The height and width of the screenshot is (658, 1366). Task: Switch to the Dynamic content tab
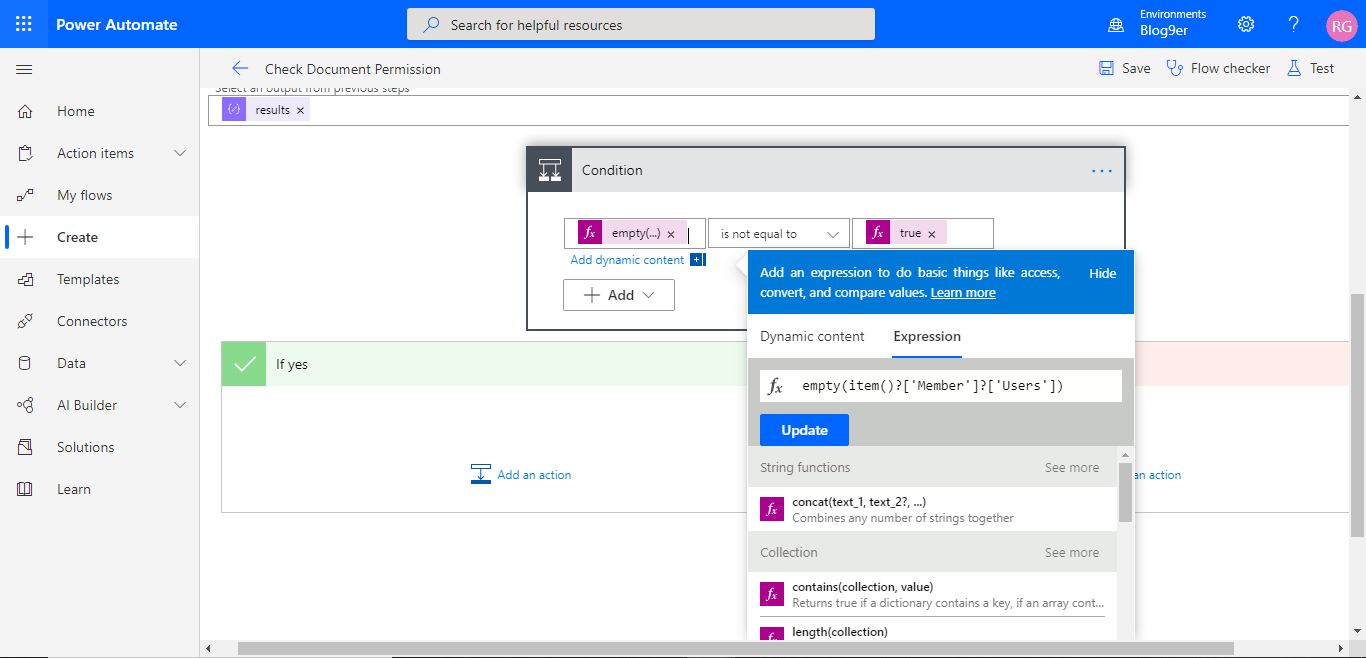pyautogui.click(x=812, y=337)
